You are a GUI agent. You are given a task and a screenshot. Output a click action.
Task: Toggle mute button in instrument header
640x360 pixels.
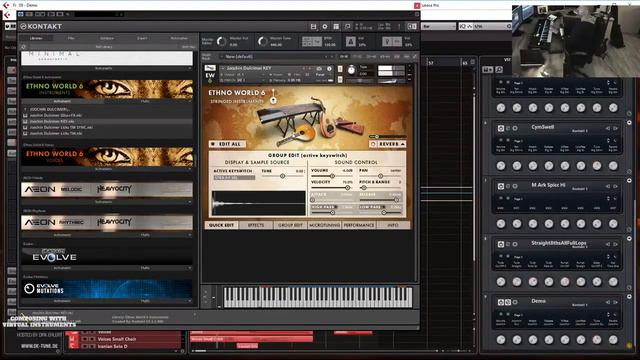pos(340,79)
